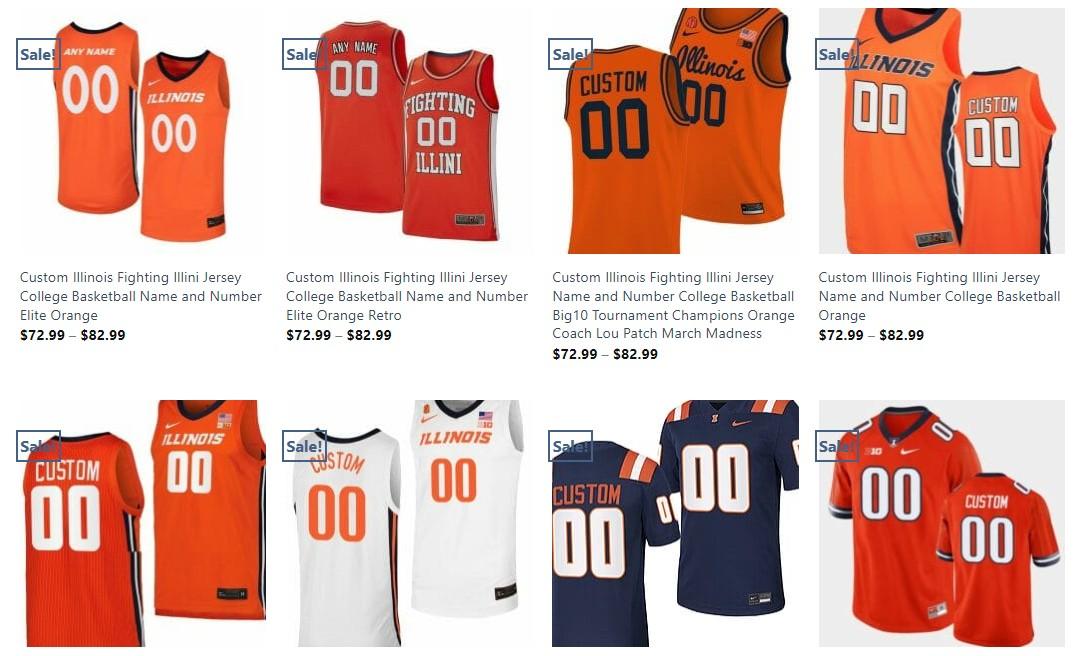Open the plain Orange basketball jersey image

(x=941, y=131)
